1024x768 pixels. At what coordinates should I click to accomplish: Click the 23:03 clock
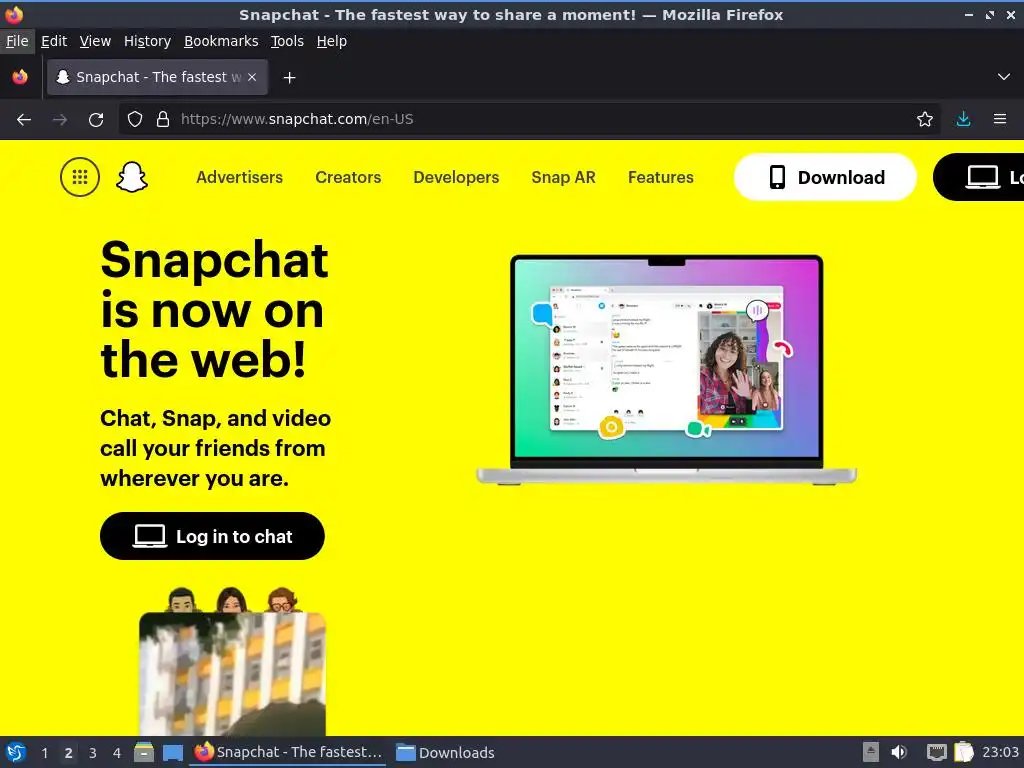click(1000, 752)
